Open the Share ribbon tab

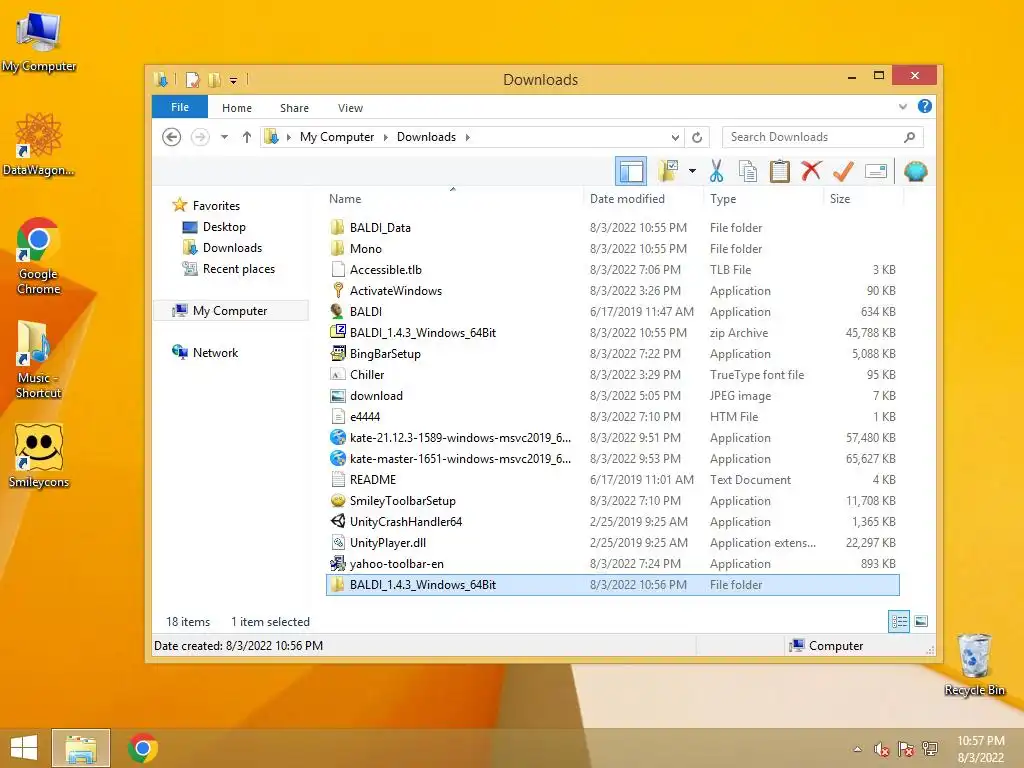click(x=295, y=108)
